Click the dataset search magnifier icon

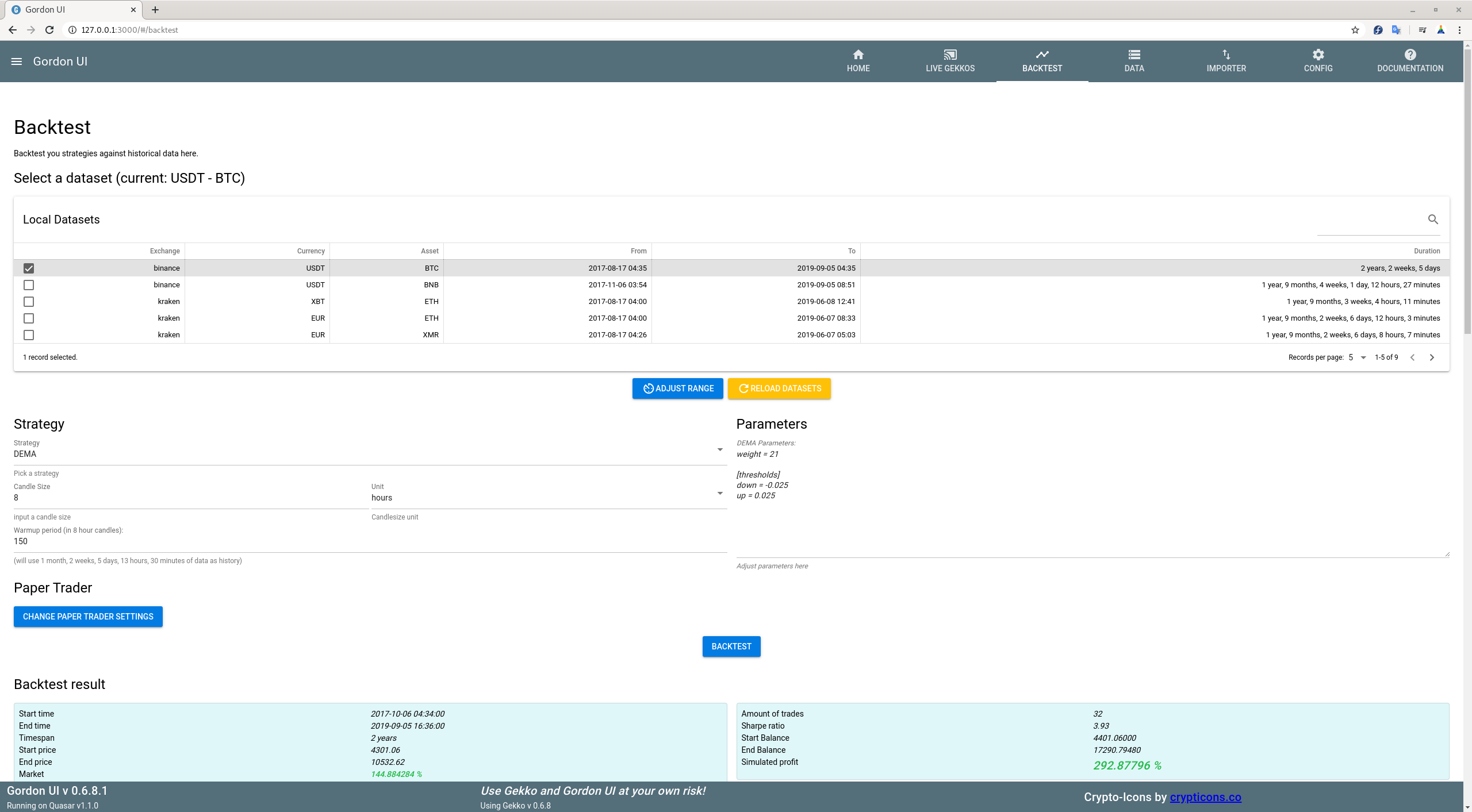(1433, 220)
